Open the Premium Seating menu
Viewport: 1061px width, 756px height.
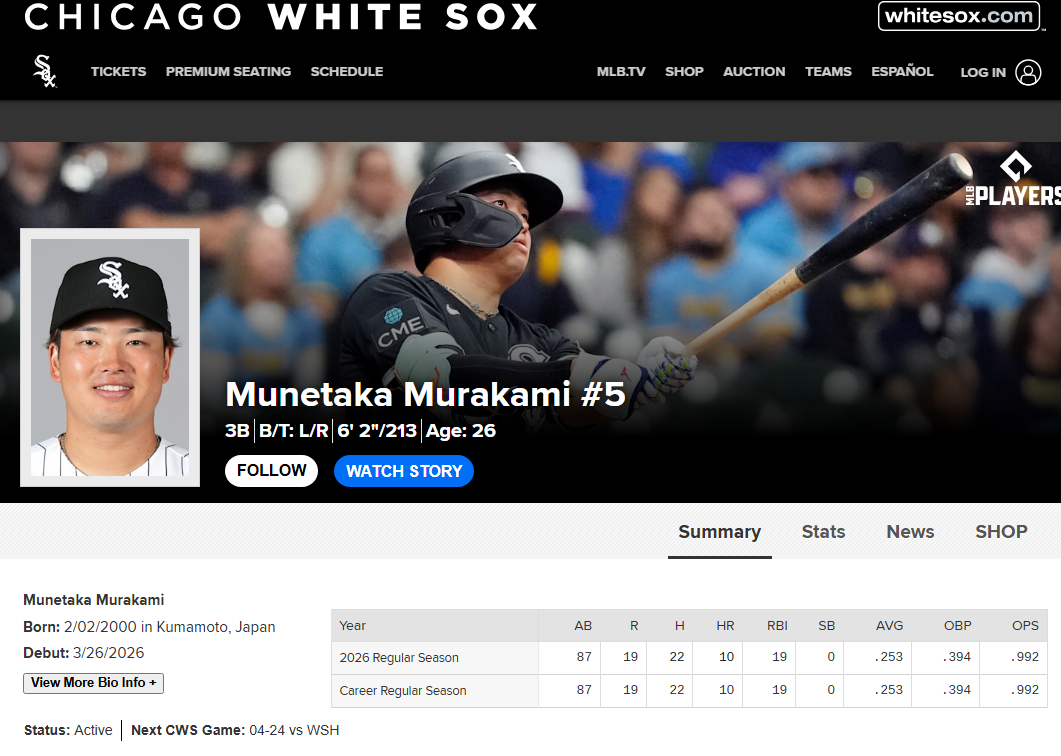tap(228, 72)
